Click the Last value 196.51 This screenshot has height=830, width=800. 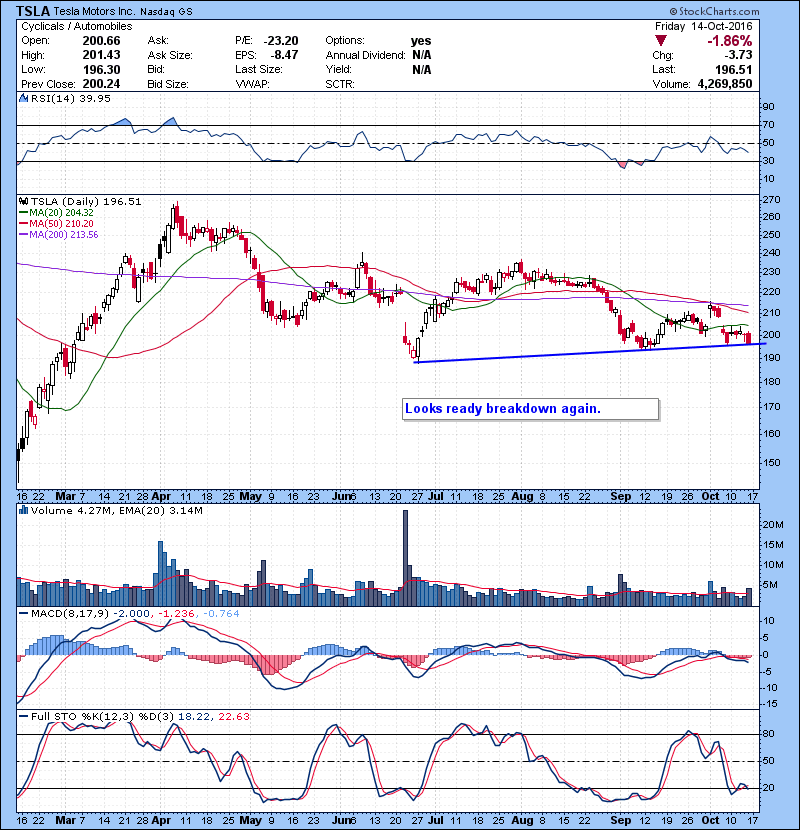[x=733, y=70]
